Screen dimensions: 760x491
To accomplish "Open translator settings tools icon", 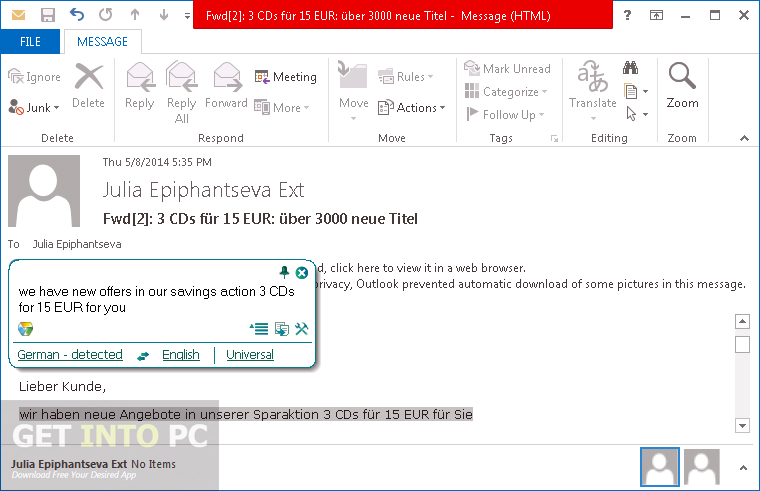I will tap(301, 329).
